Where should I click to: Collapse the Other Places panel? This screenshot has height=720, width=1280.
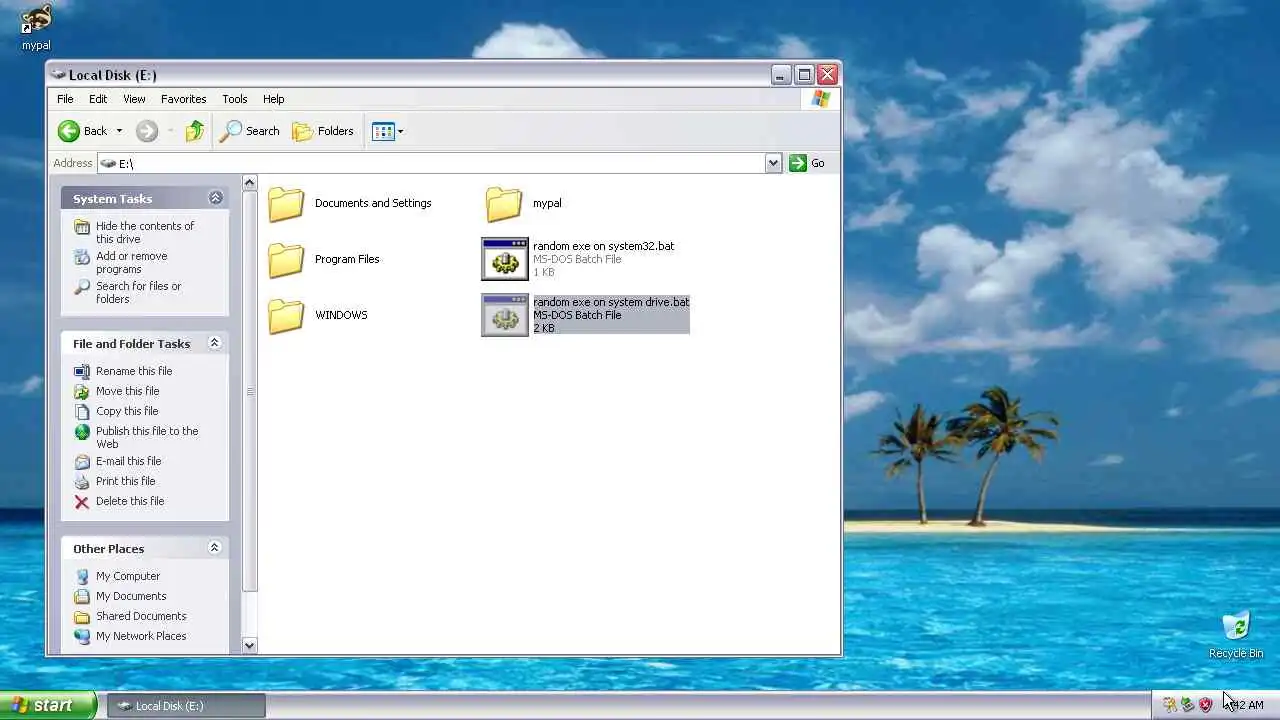click(214, 548)
